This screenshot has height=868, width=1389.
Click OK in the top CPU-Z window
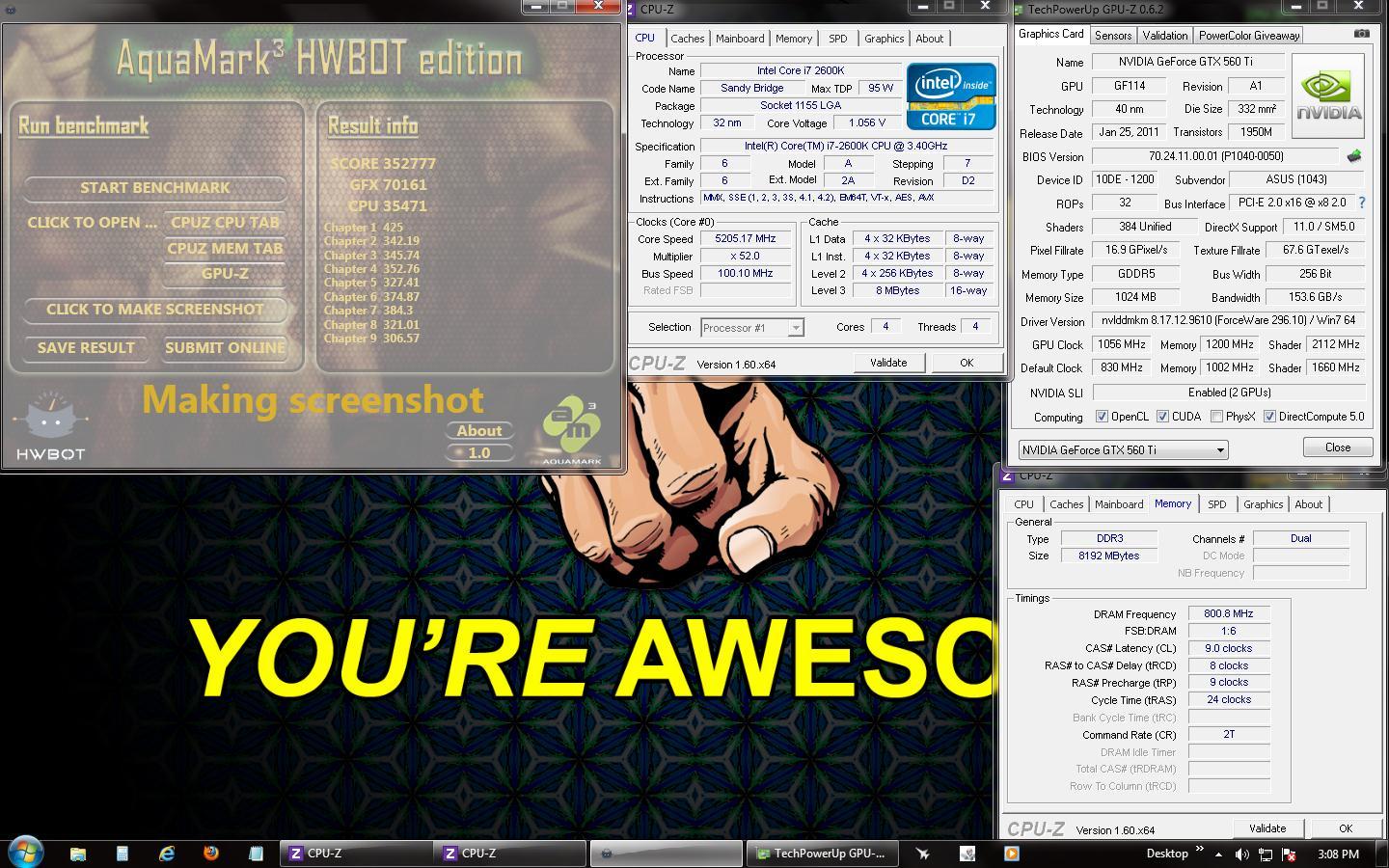967,363
